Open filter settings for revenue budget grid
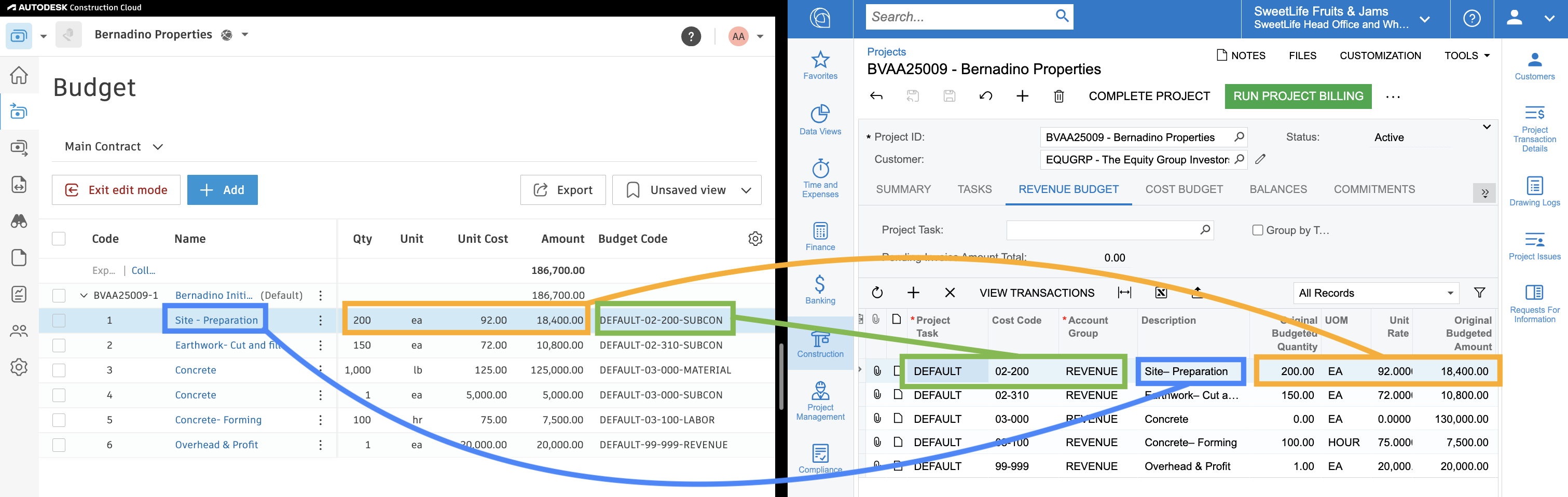This screenshot has width=1568, height=497. pos(1479,293)
